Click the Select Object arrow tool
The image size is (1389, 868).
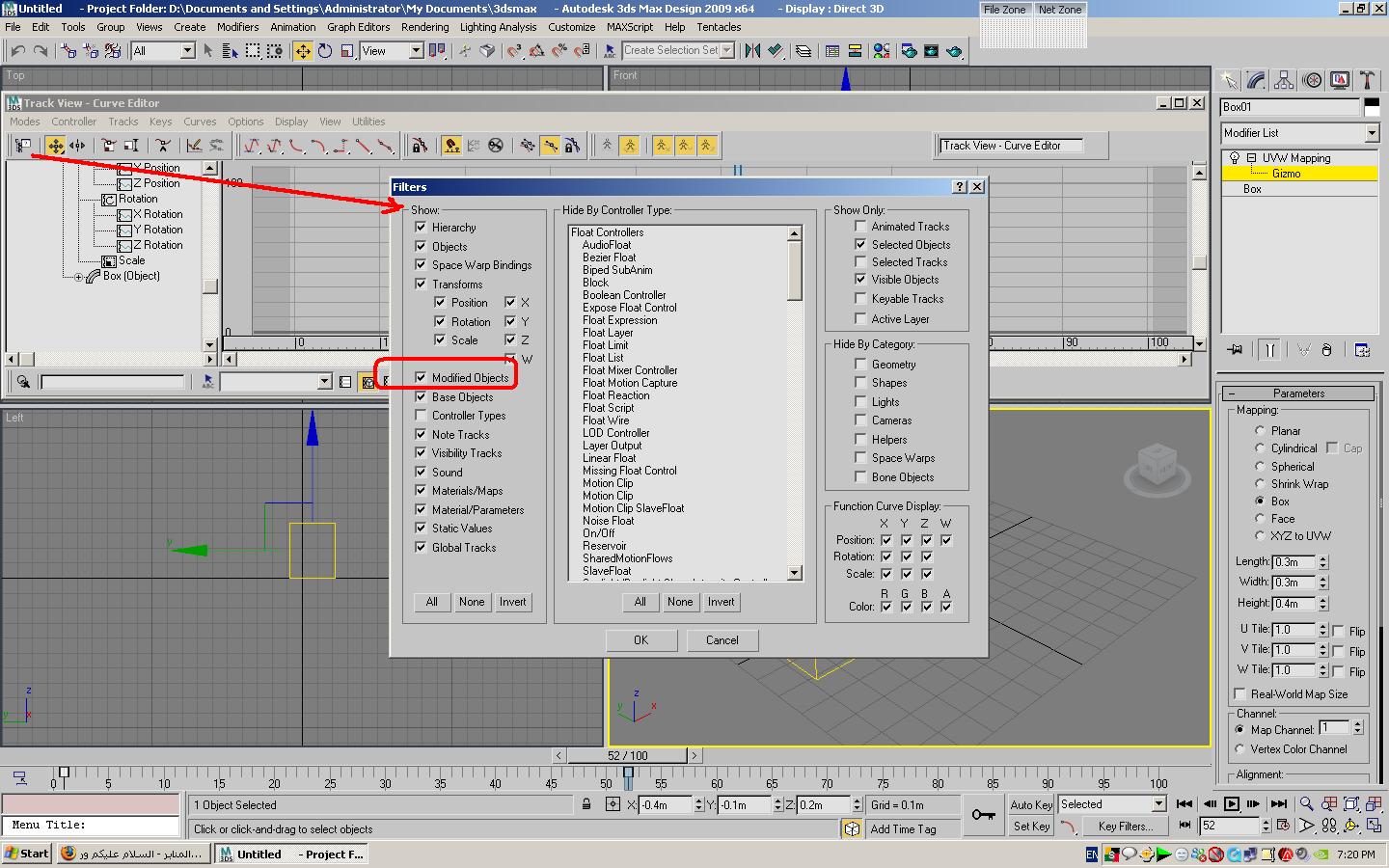coord(207,51)
